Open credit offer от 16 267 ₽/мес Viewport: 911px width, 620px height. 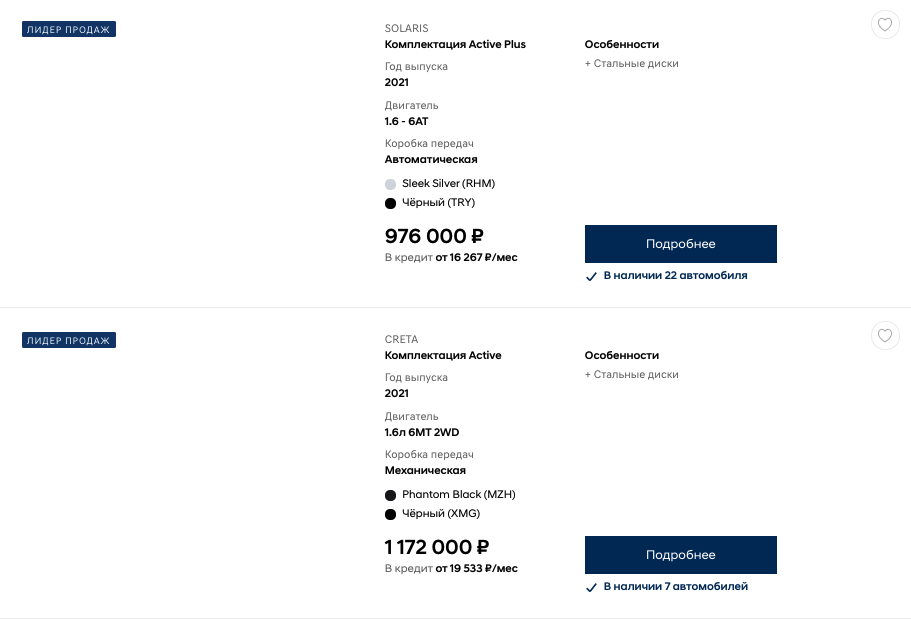pos(476,257)
